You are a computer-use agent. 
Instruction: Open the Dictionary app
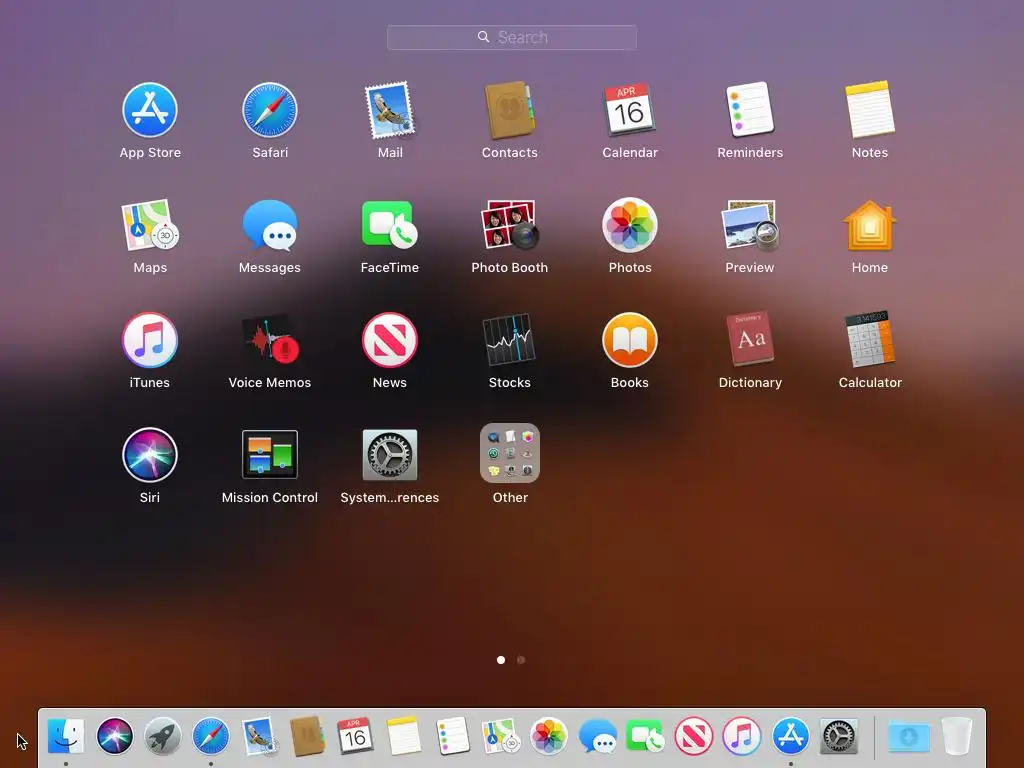click(750, 340)
